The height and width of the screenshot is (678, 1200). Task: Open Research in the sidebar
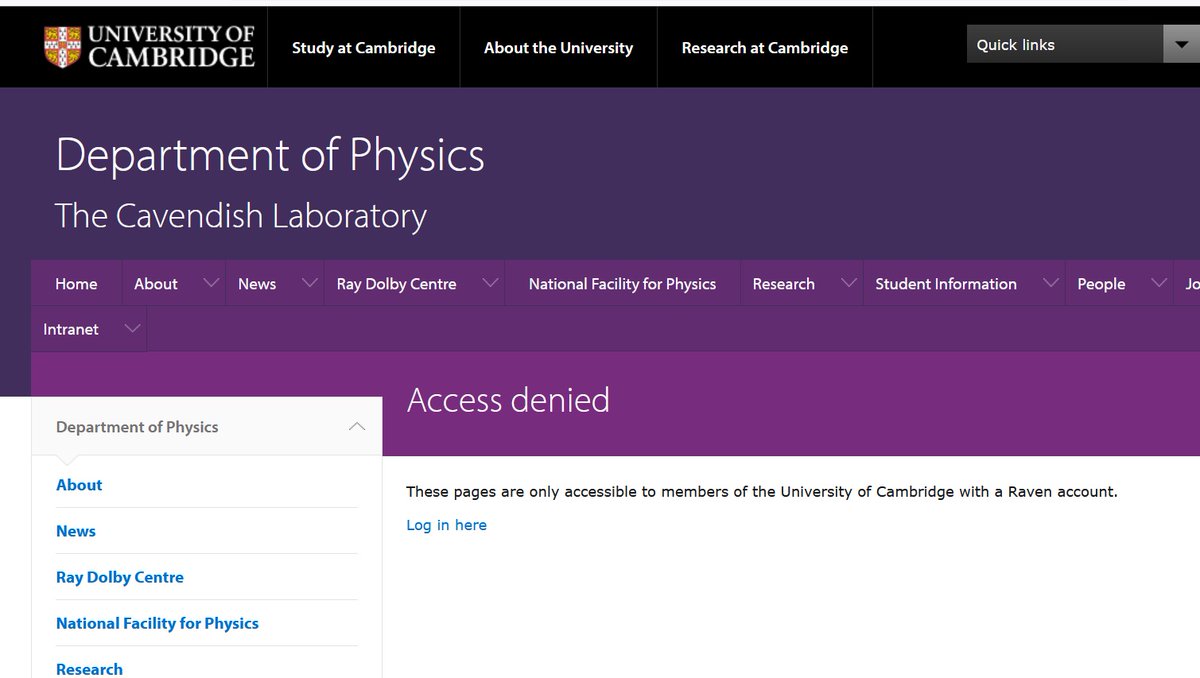[x=89, y=669]
